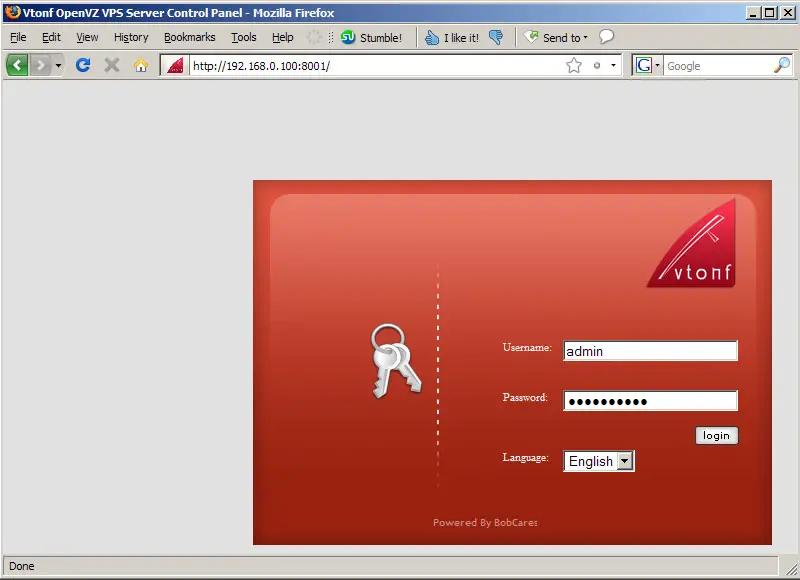Click the Forward navigation arrow

[x=41, y=65]
